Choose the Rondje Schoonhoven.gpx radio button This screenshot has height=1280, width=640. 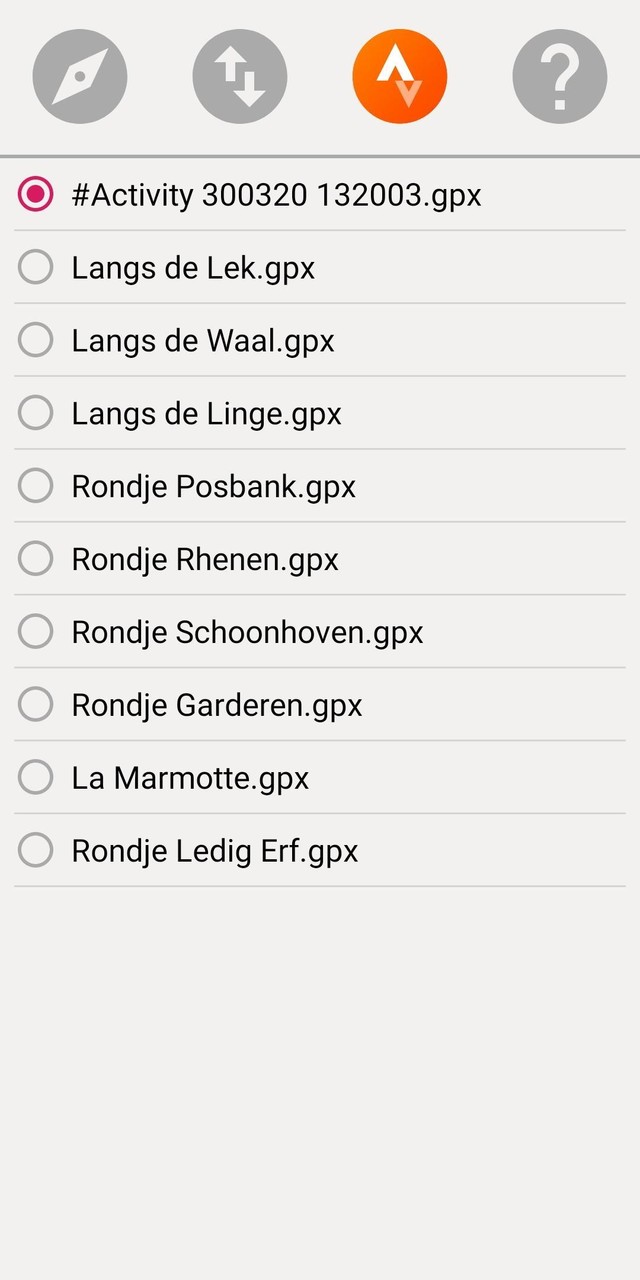click(x=36, y=632)
